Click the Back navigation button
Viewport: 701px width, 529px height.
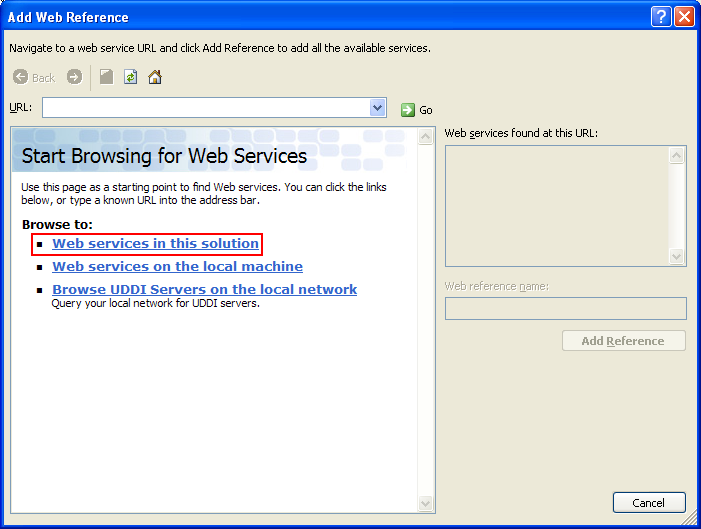(x=34, y=77)
